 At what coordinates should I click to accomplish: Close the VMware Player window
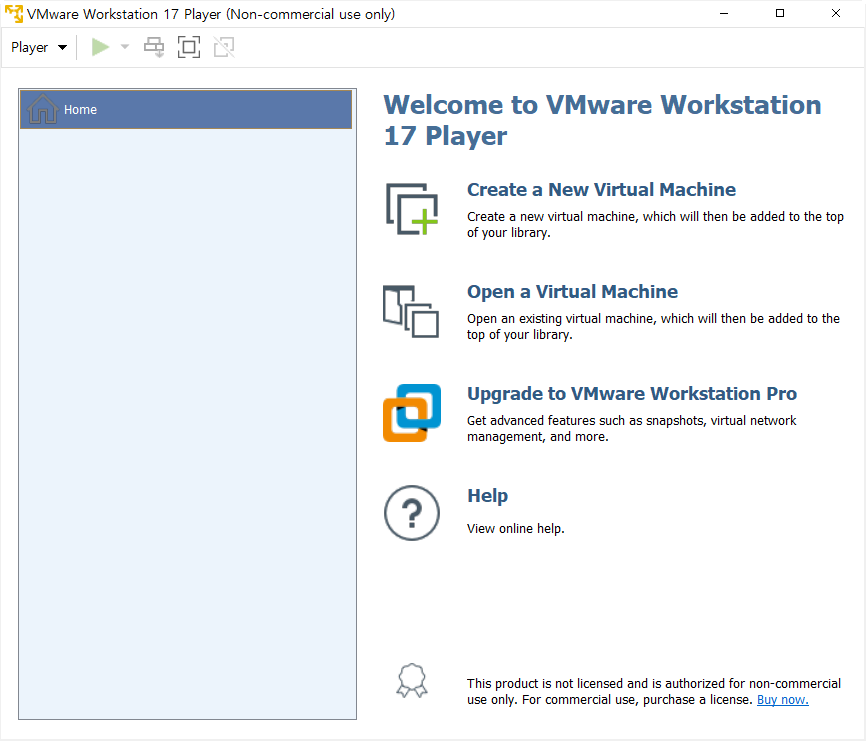click(x=836, y=14)
